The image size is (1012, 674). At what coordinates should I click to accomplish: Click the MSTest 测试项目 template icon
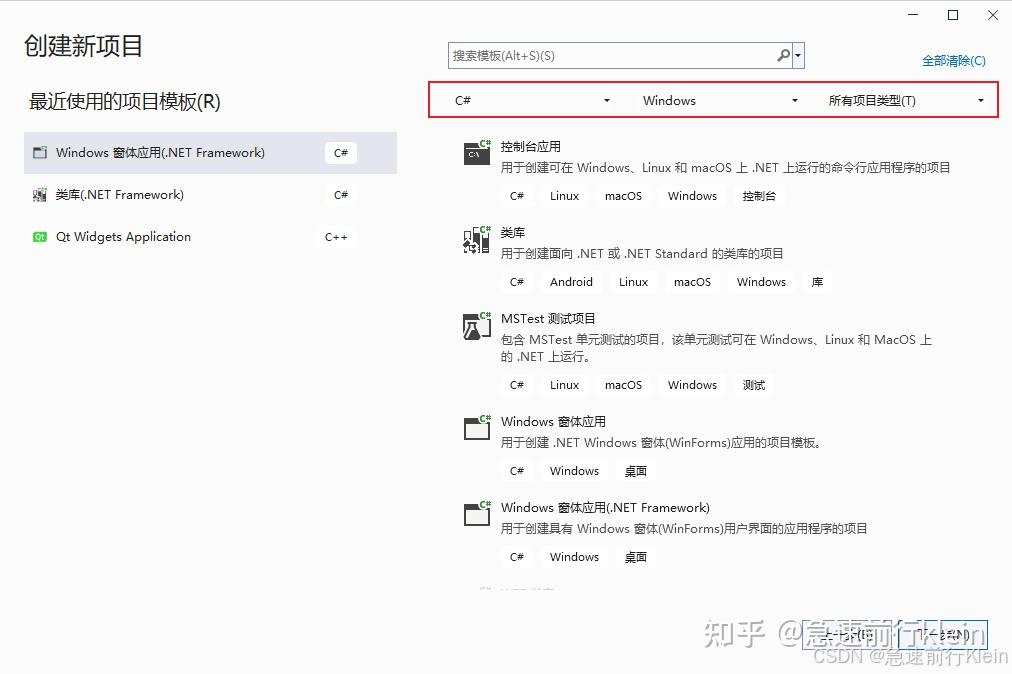pos(476,325)
